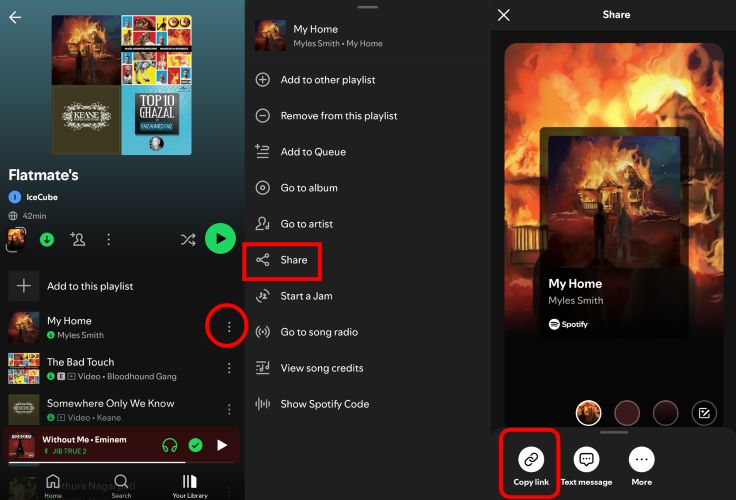Choose Add to Queue
The image size is (736, 500).
[368, 152]
